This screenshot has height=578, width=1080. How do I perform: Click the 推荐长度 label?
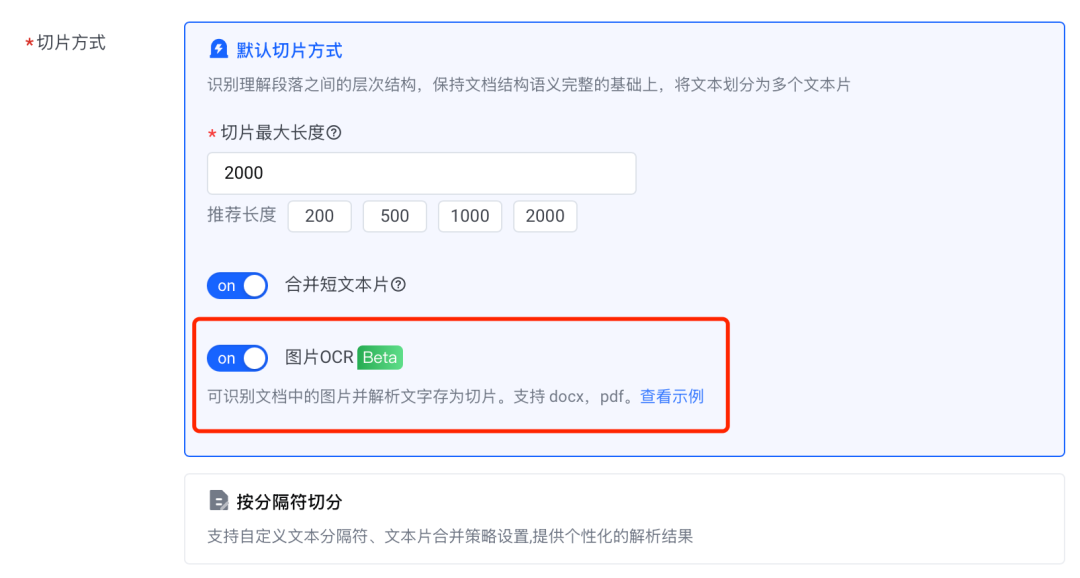(242, 215)
